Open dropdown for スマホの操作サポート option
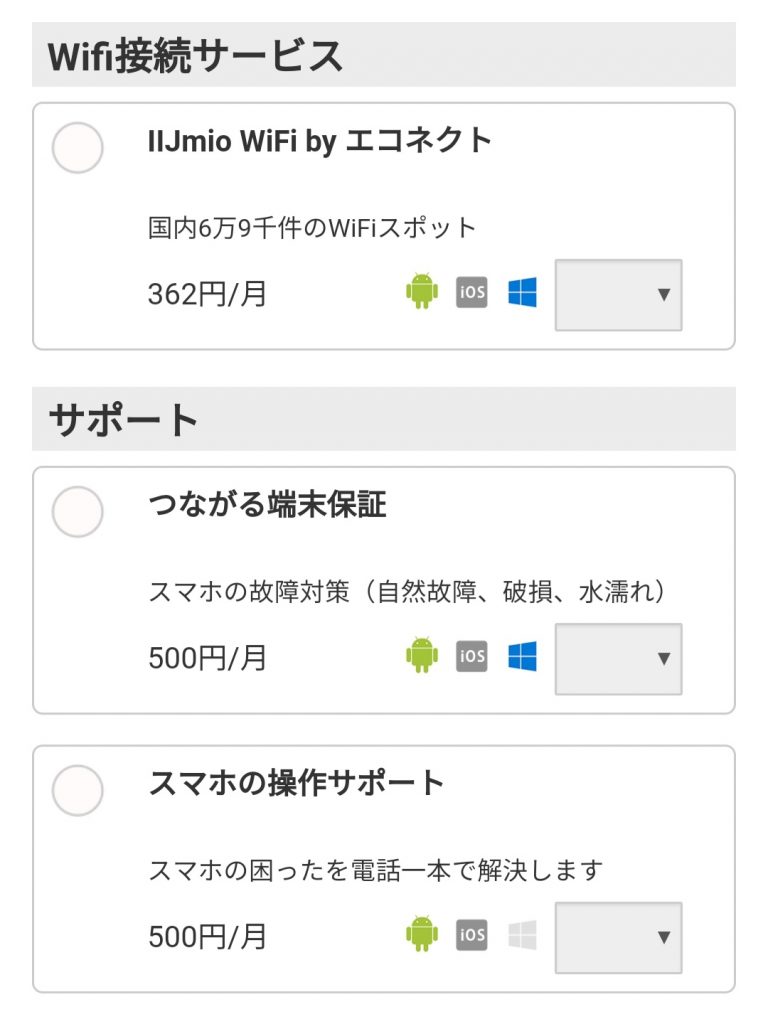This screenshot has width=768, height=1014. pos(619,937)
